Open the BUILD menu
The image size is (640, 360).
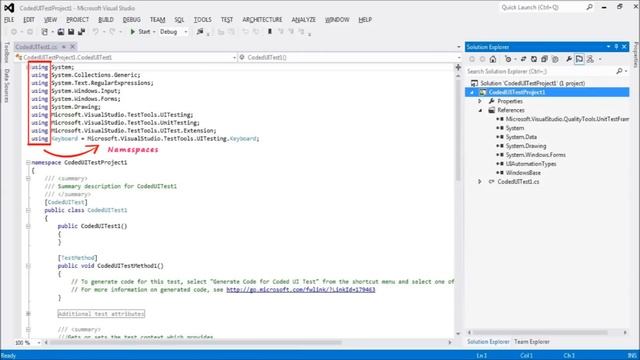coord(106,20)
